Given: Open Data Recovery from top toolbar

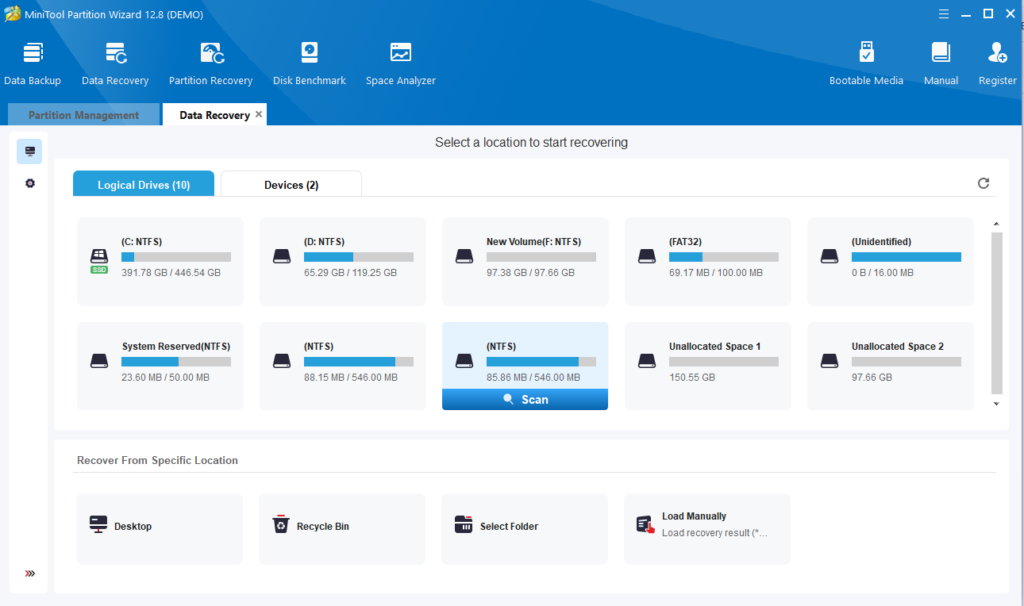Looking at the screenshot, I should [x=115, y=63].
